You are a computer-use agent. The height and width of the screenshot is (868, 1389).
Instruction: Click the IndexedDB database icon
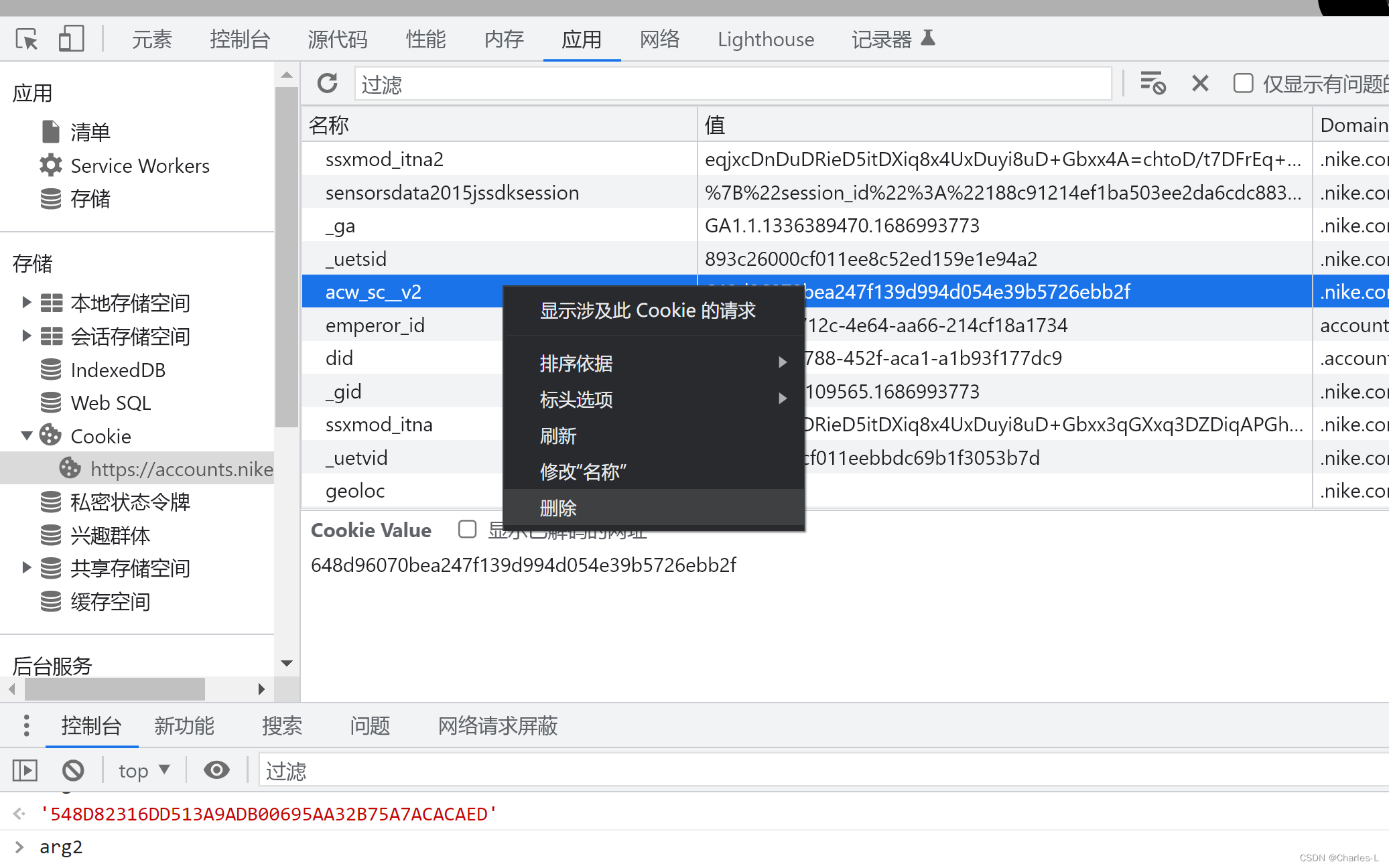tap(51, 369)
